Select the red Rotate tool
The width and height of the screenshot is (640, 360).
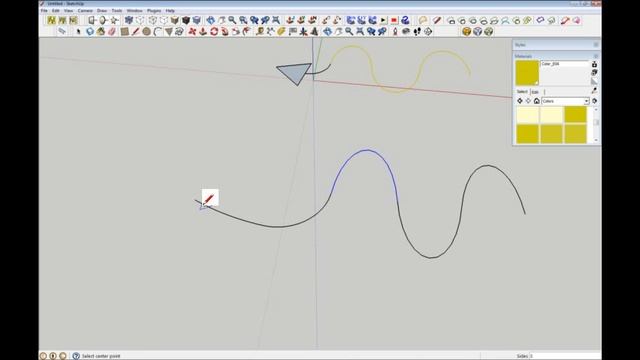[x=214, y=31]
